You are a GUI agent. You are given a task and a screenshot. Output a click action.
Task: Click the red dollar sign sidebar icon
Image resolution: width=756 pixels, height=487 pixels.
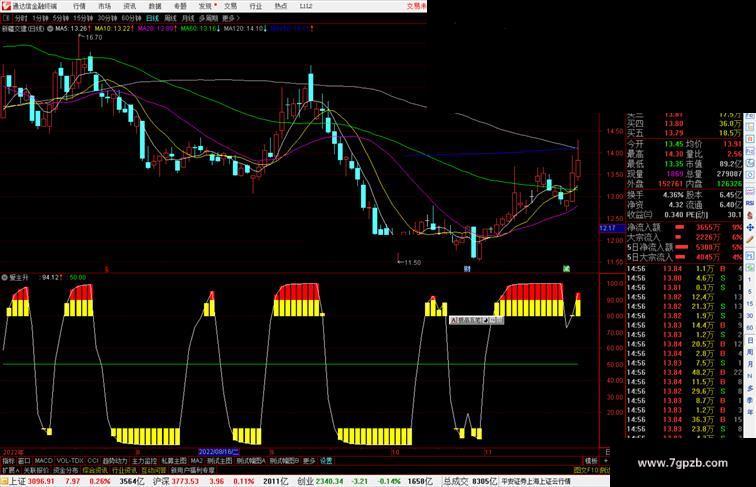750,216
